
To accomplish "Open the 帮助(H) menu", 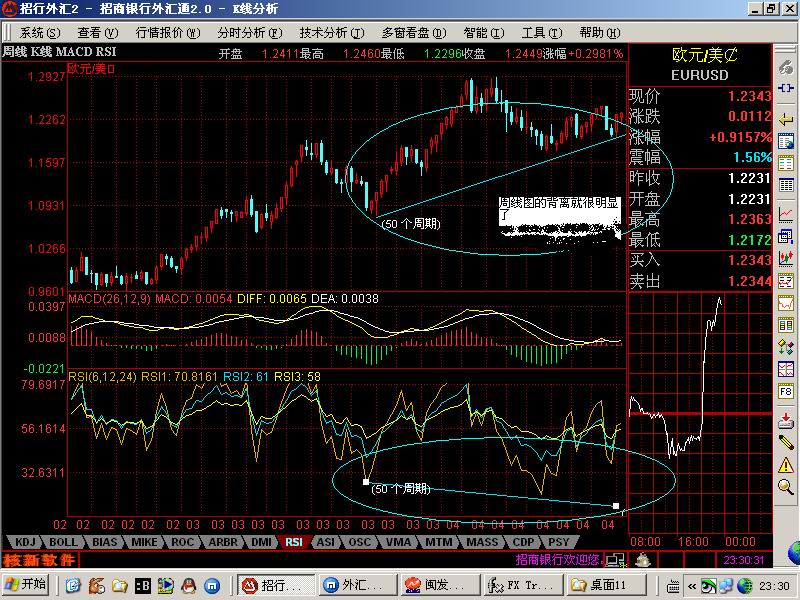I will pos(600,33).
